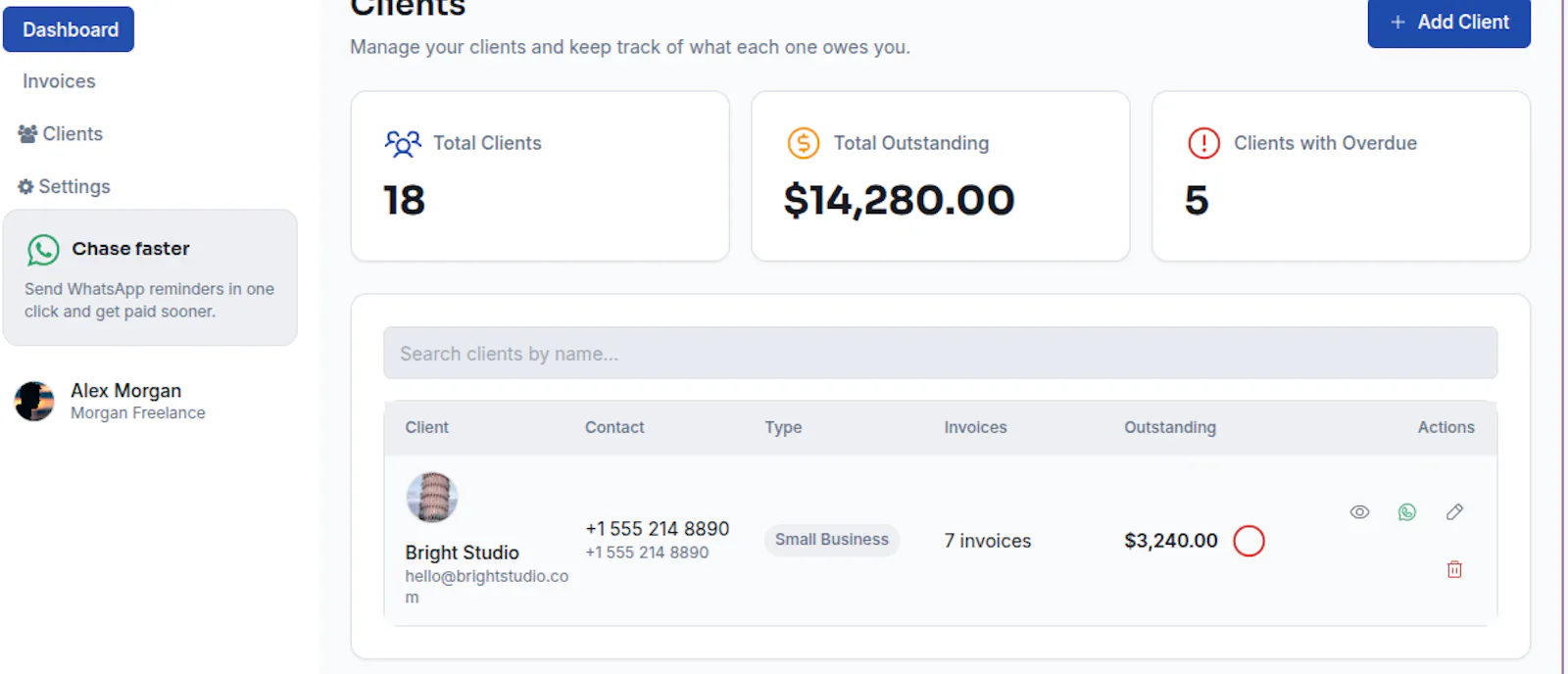Click the Clients with Overdue alert icon
Viewport: 1568px width, 674px height.
[x=1203, y=143]
